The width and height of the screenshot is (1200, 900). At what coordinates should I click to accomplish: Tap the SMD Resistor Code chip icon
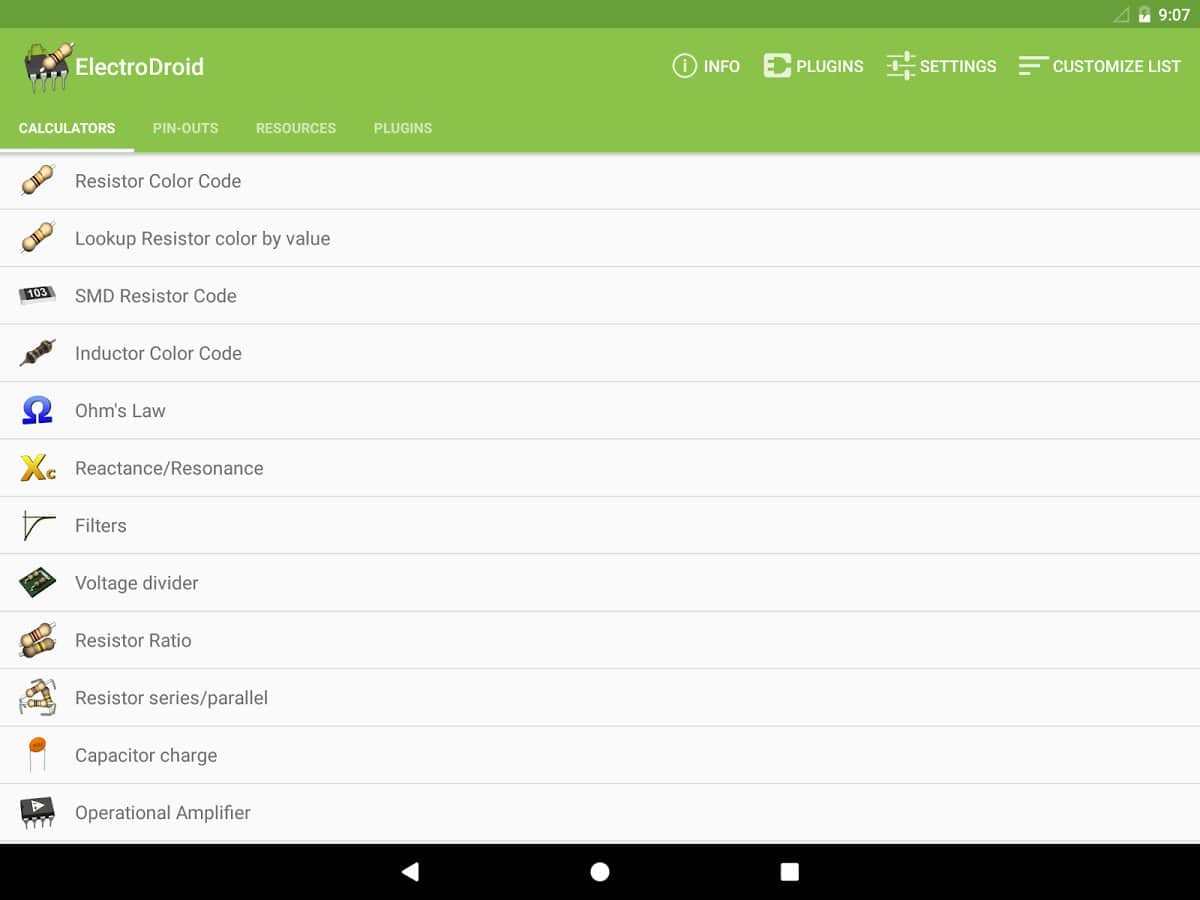click(x=37, y=296)
